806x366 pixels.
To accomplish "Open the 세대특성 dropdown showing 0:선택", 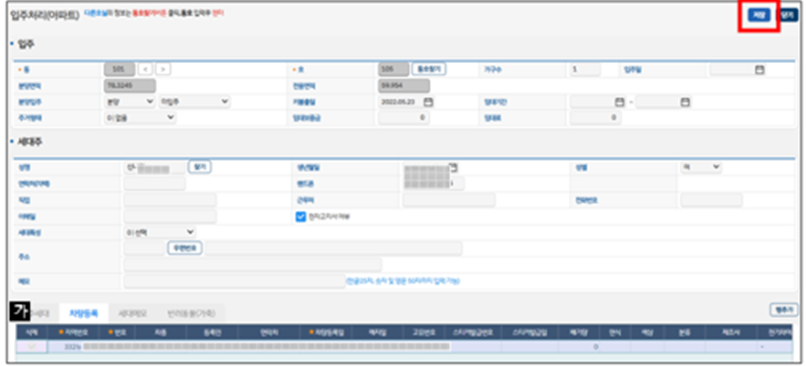I will tap(160, 232).
